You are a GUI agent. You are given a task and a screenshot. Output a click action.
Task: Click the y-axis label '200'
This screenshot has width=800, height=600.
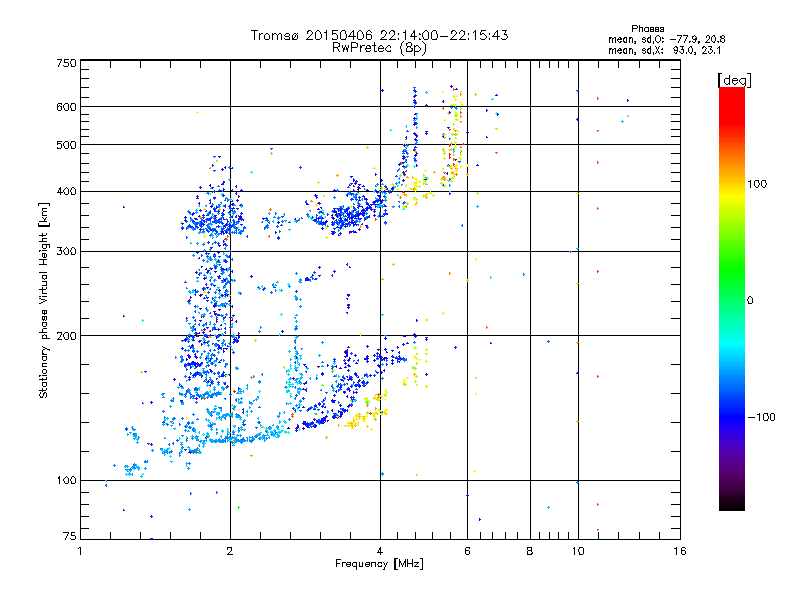[66, 336]
